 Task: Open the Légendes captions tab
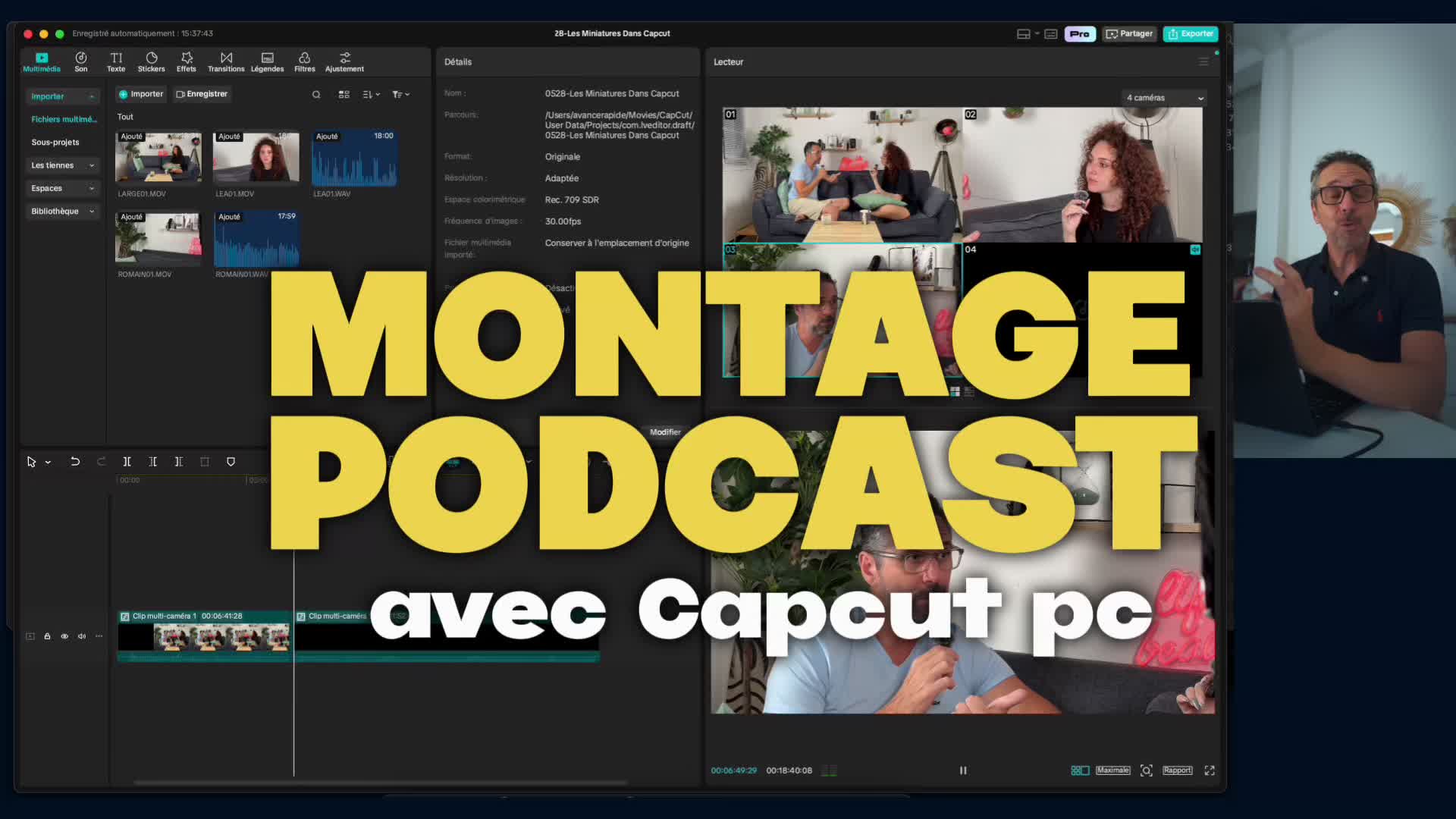click(268, 62)
